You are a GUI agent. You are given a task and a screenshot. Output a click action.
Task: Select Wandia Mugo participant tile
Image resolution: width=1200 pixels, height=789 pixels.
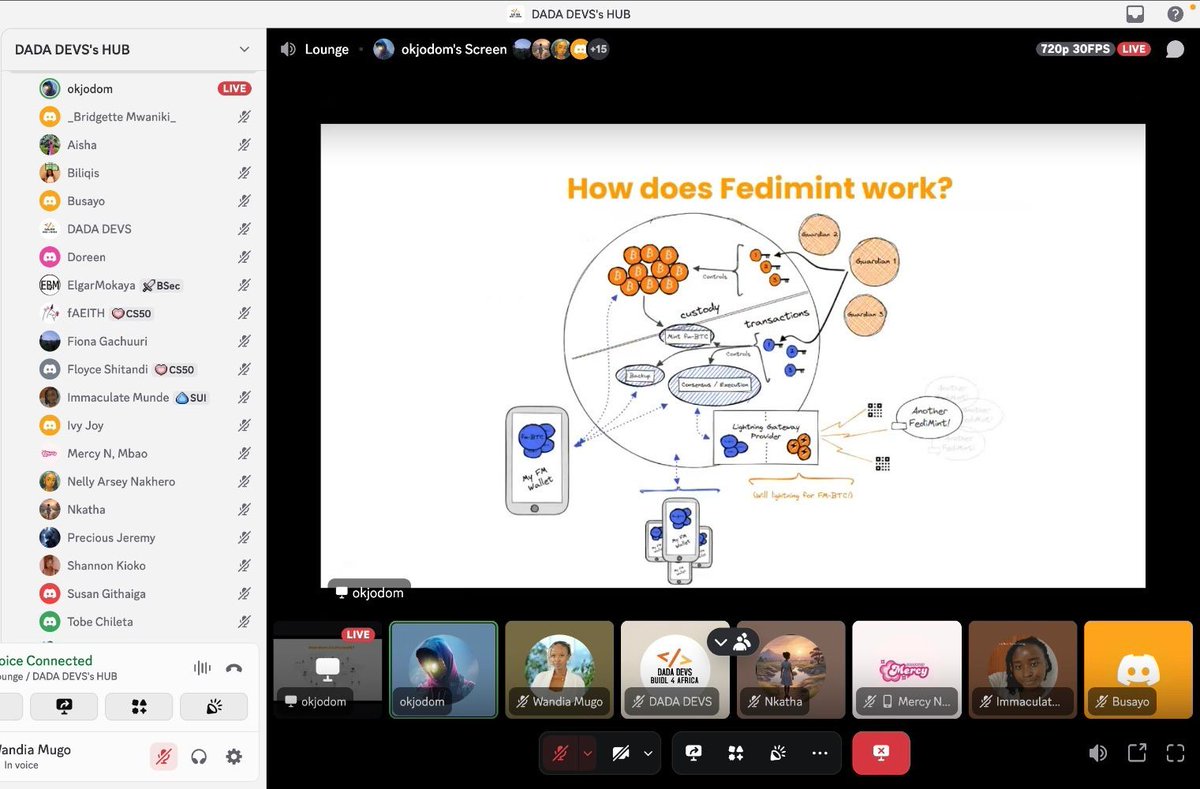coord(559,670)
